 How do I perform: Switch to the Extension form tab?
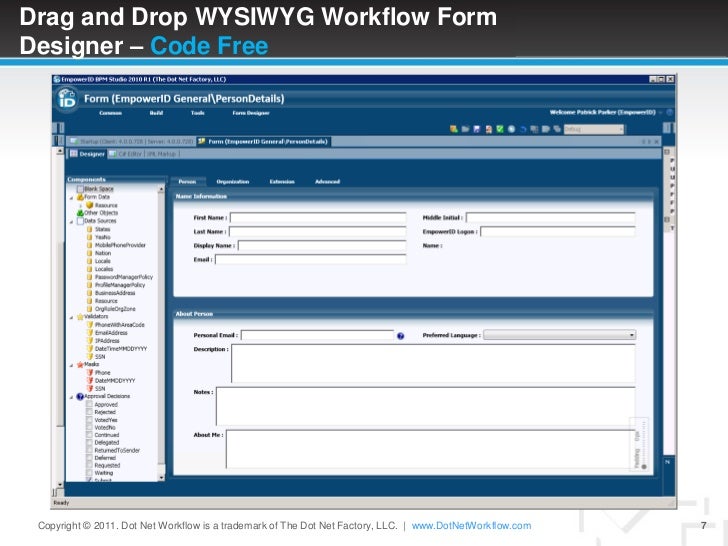coord(282,182)
